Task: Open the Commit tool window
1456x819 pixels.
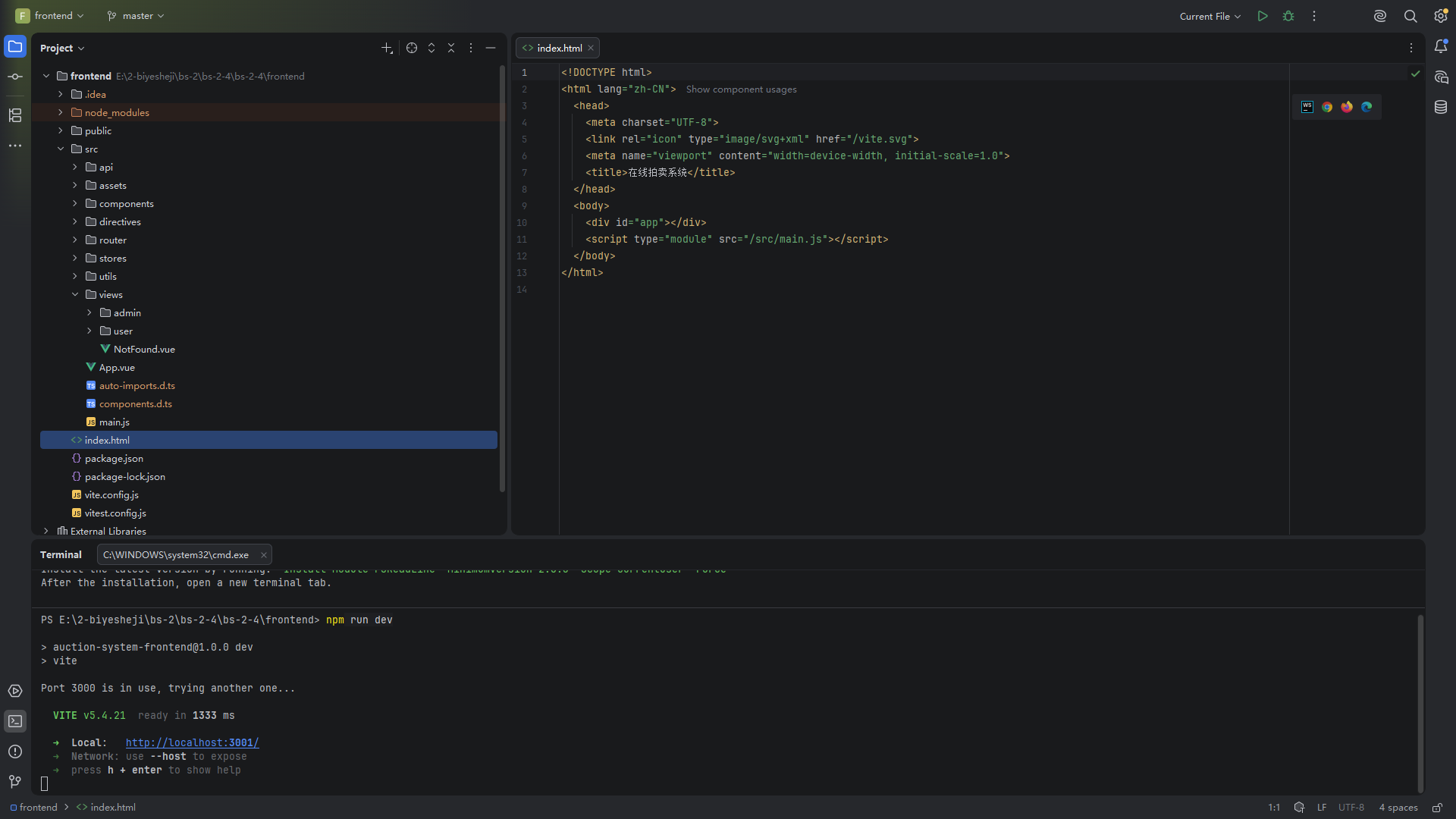Action: point(15,77)
